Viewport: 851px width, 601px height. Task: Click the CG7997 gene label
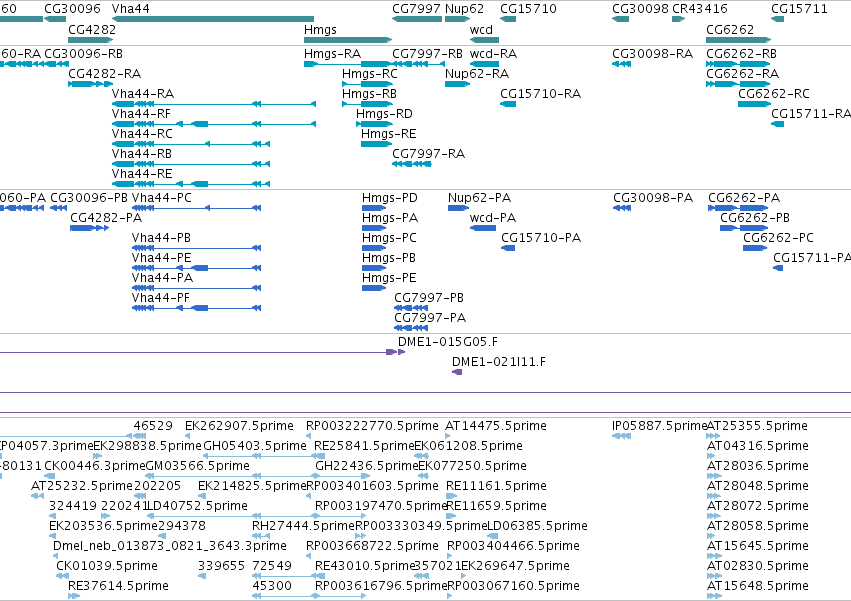tap(416, 9)
